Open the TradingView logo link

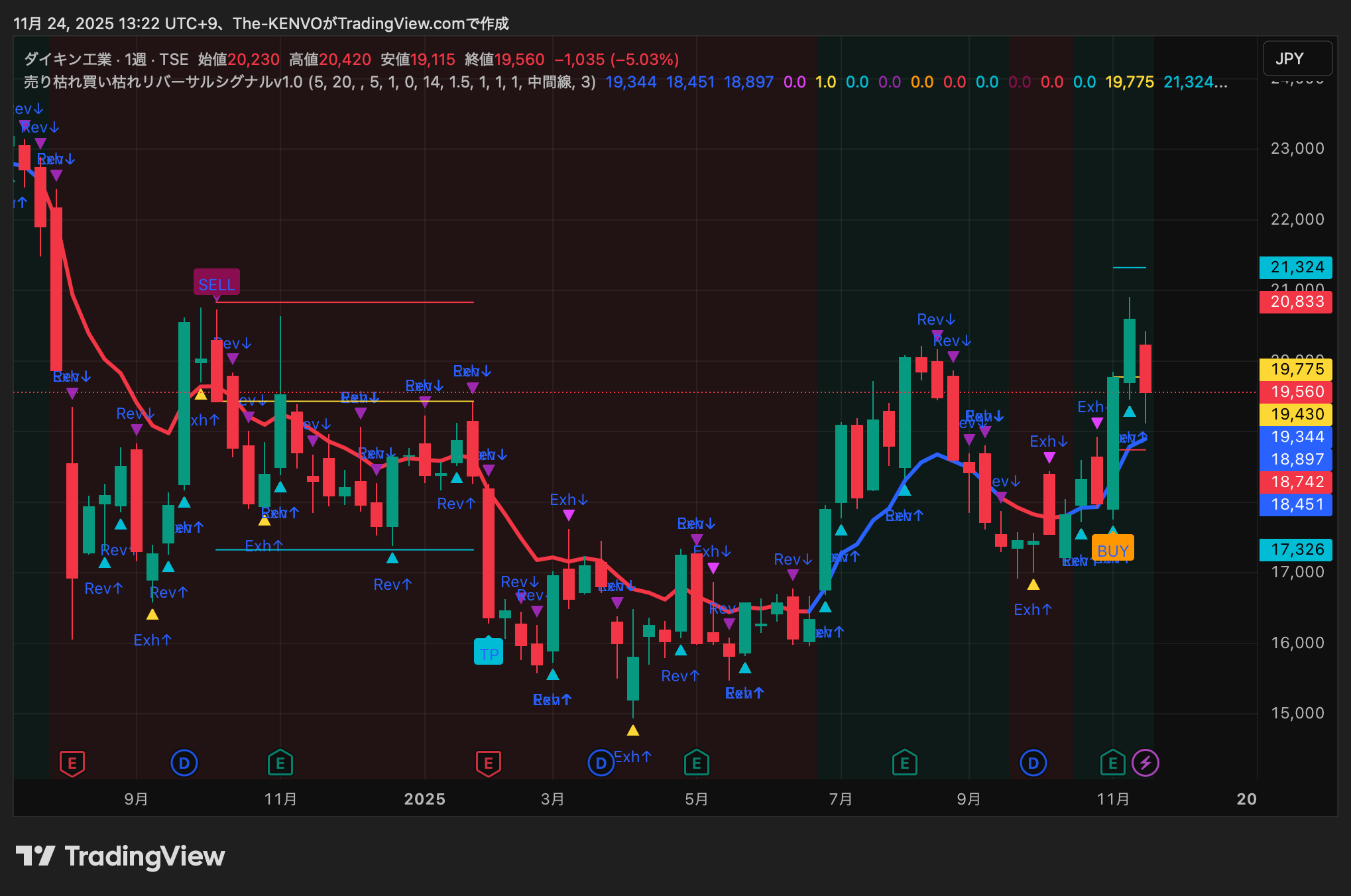pyautogui.click(x=120, y=856)
